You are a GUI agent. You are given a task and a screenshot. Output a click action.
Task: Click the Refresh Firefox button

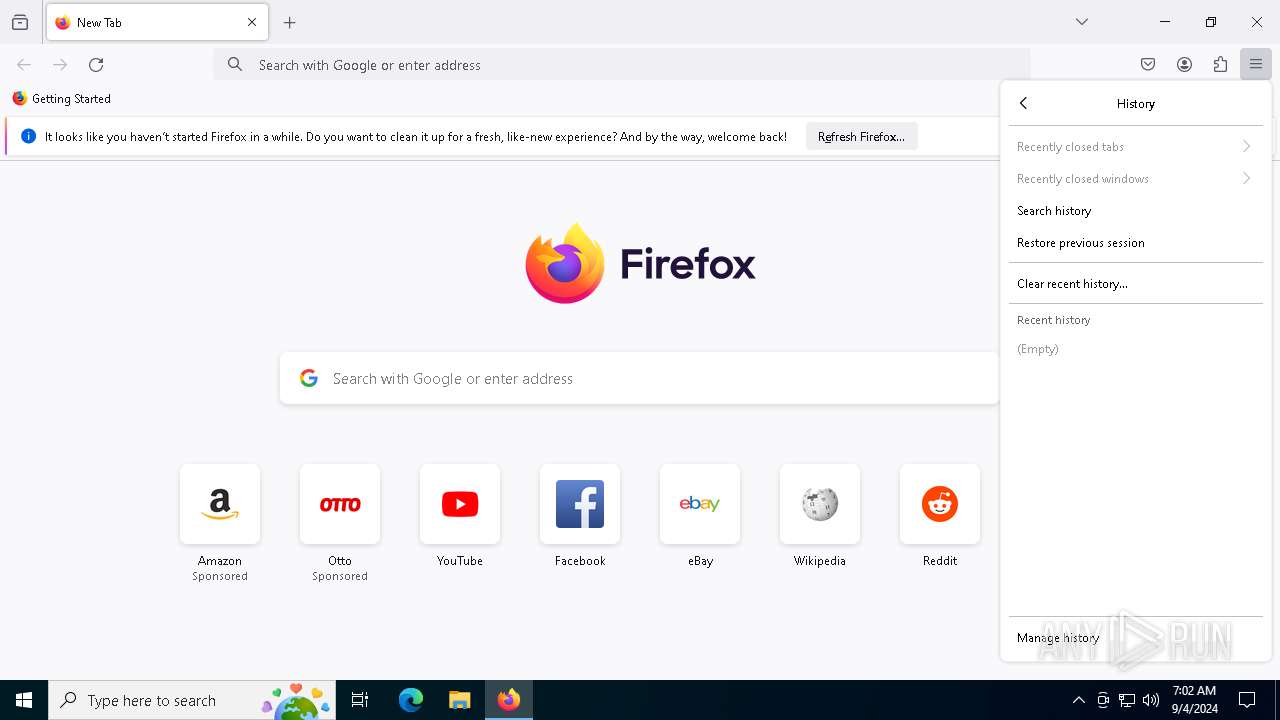click(x=861, y=137)
